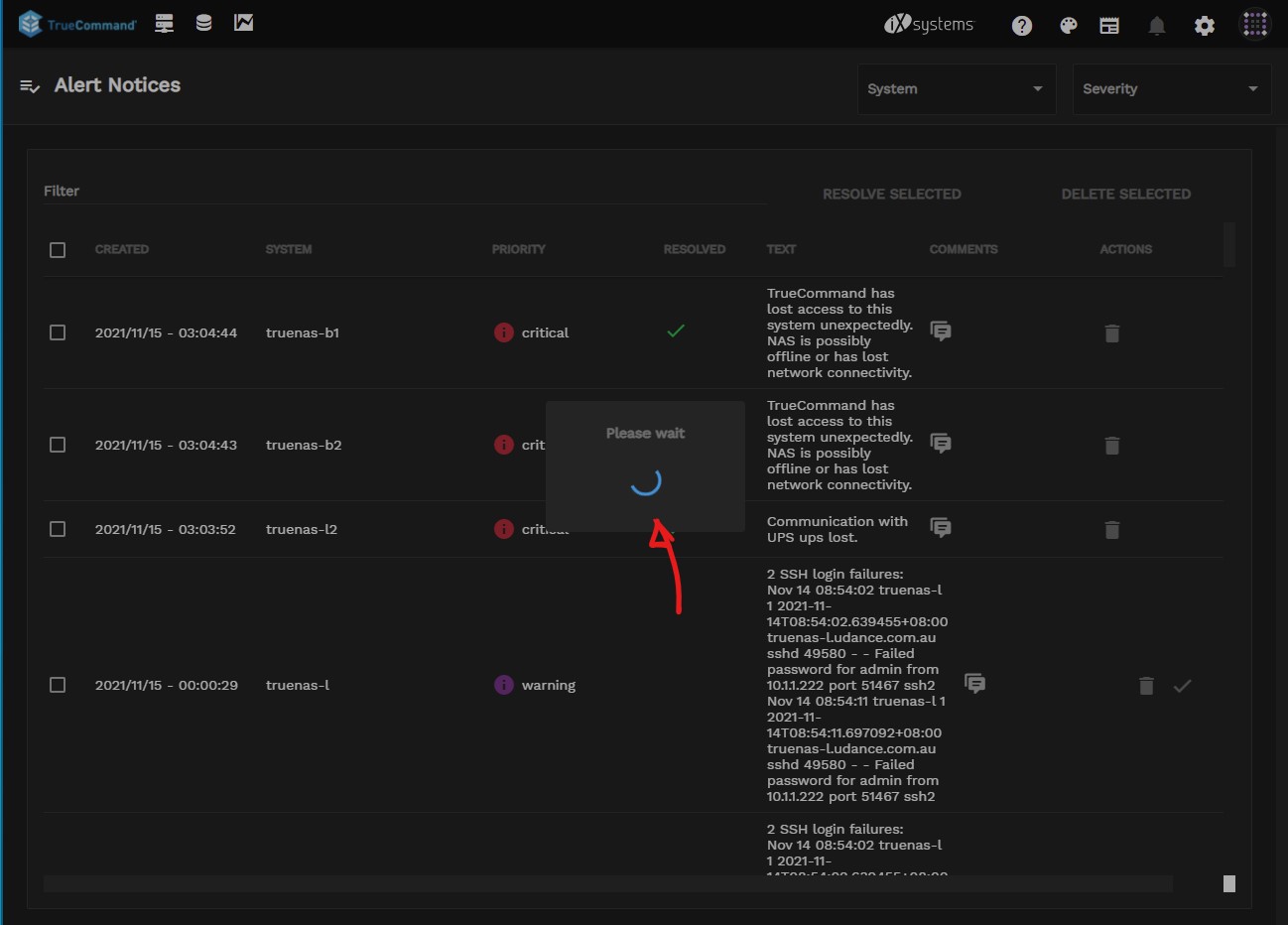Click the vertical table scrollbar thumb

point(1229,245)
